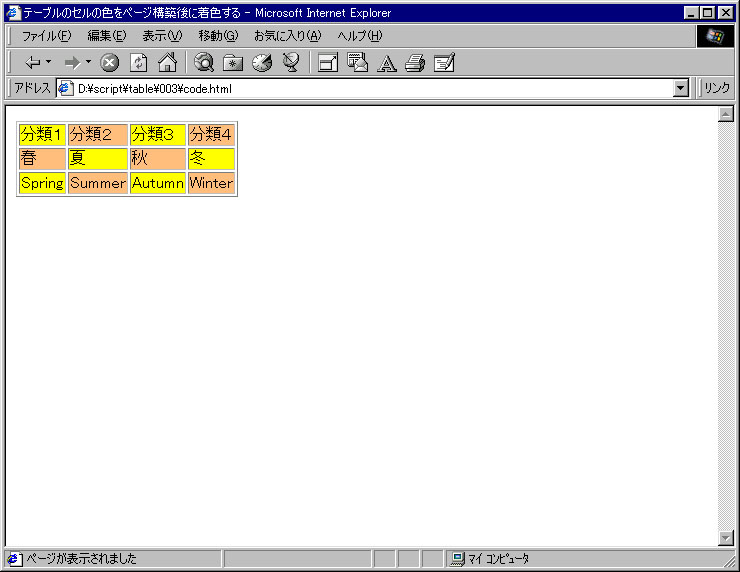Open the ヘルプ(H) menu
740x572 pixels.
360,36
